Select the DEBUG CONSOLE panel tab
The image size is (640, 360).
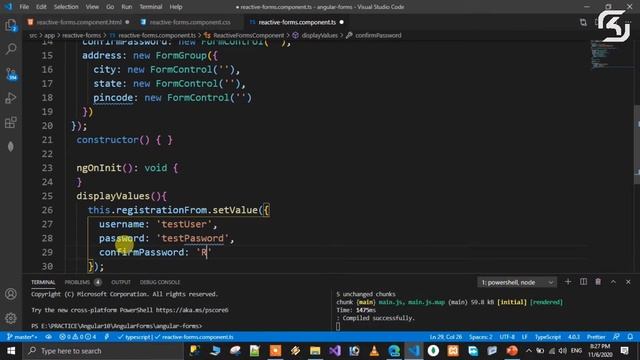point(160,282)
